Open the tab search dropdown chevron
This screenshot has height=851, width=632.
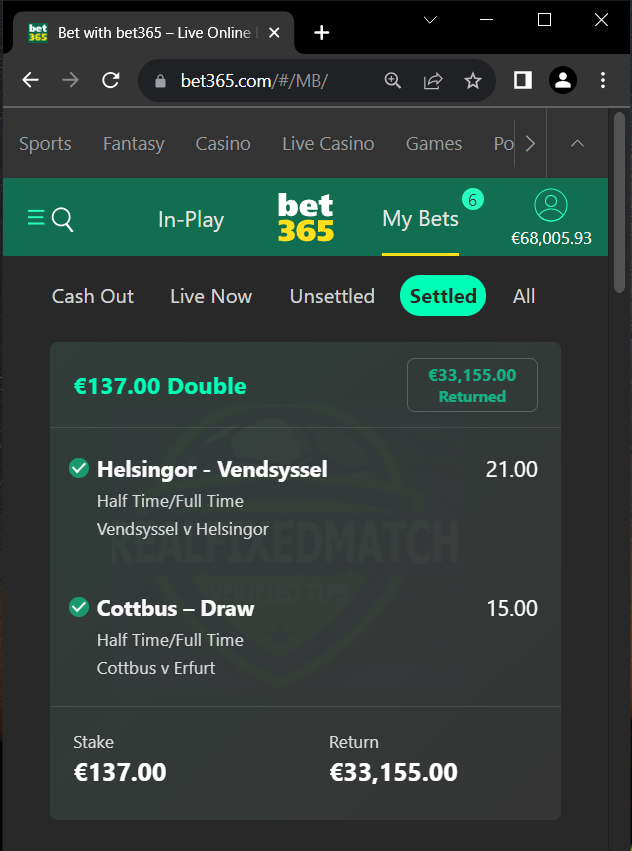coord(431,20)
